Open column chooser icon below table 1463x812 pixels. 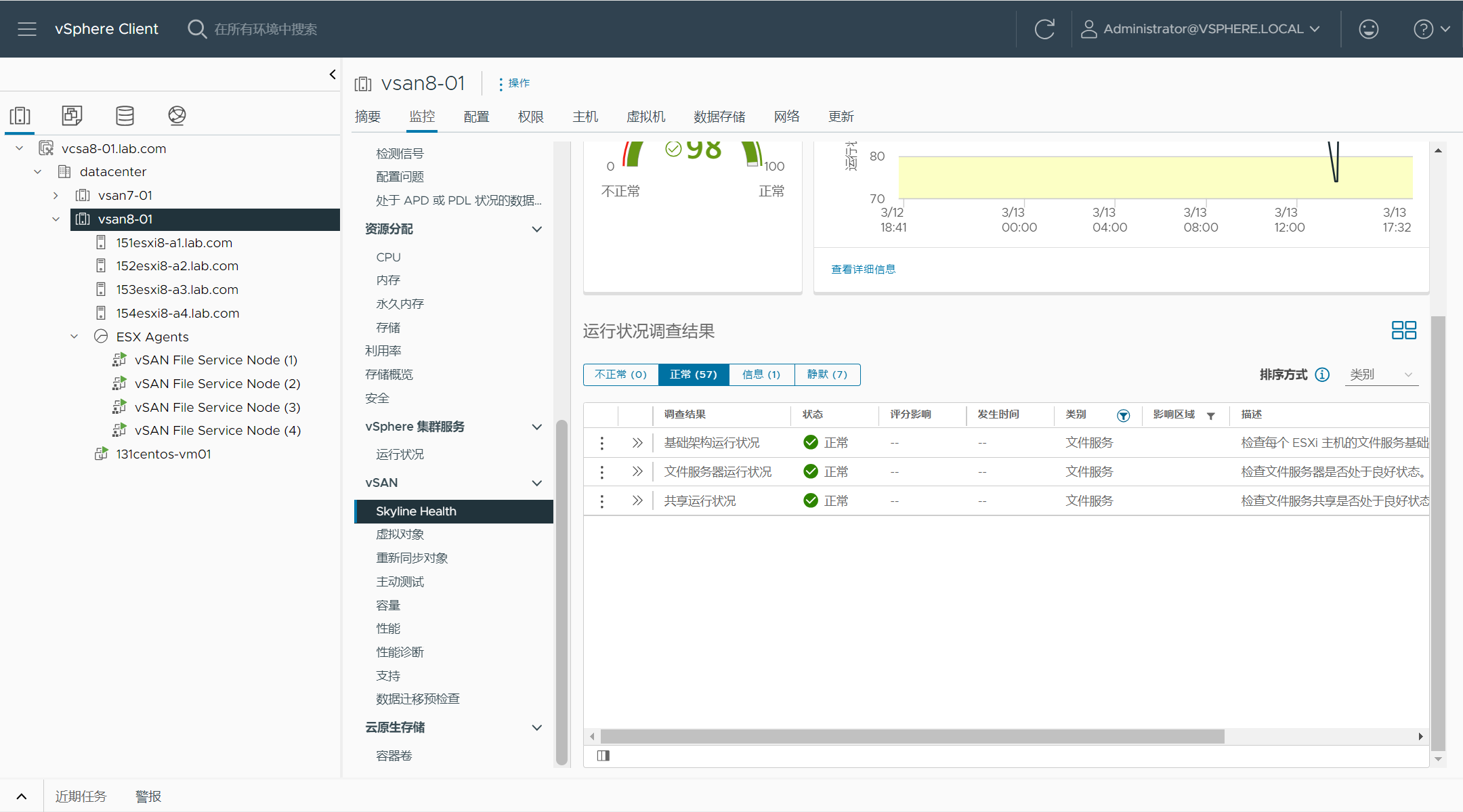(603, 756)
